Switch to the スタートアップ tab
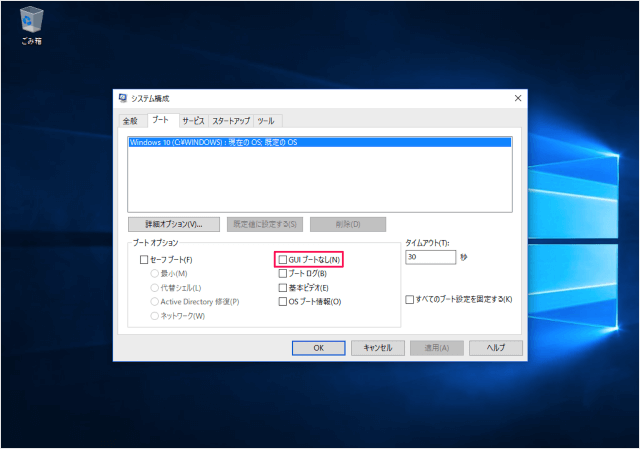Image resolution: width=640 pixels, height=449 pixels. tap(231, 121)
